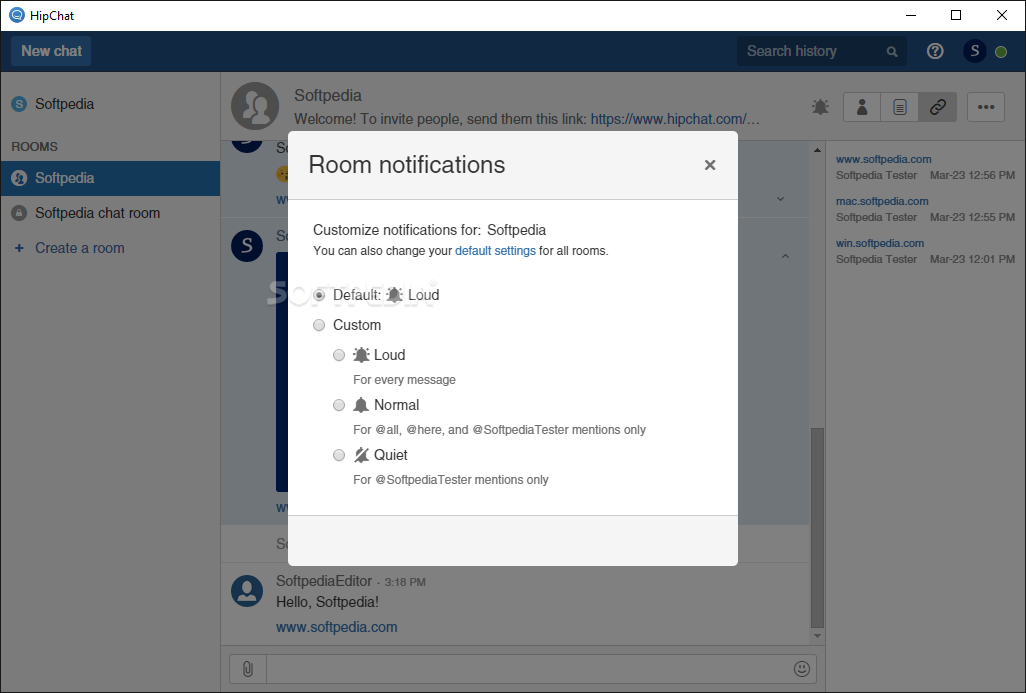Open the user profile avatar S
1026x693 pixels.
point(974,51)
